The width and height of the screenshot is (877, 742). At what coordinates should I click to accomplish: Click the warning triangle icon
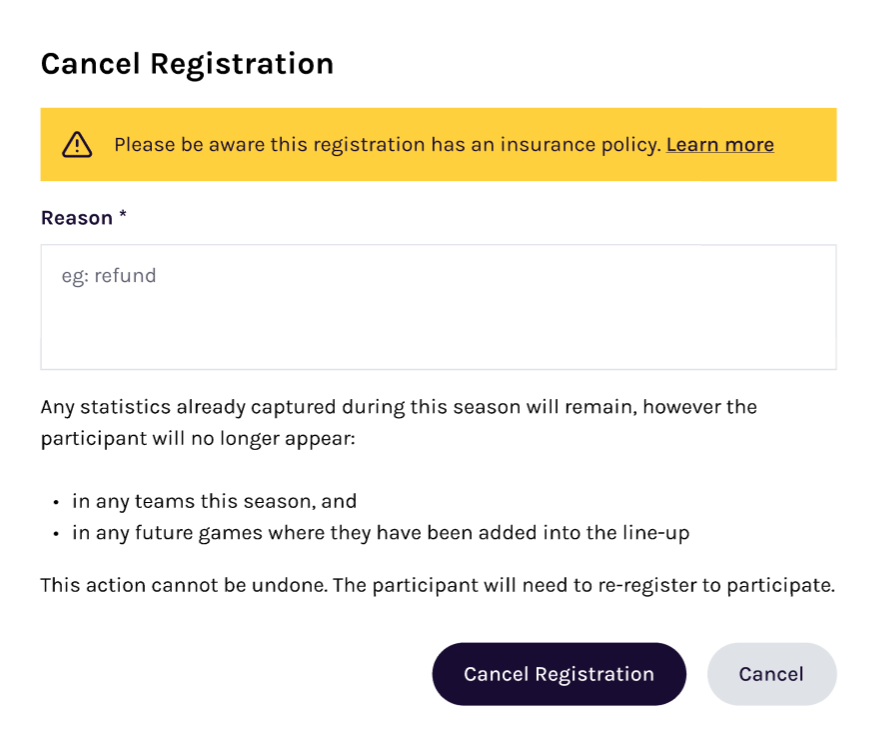pos(77,145)
